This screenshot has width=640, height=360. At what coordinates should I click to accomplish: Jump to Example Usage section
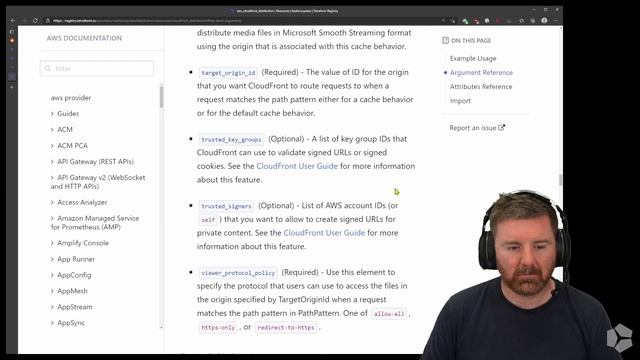click(x=473, y=58)
